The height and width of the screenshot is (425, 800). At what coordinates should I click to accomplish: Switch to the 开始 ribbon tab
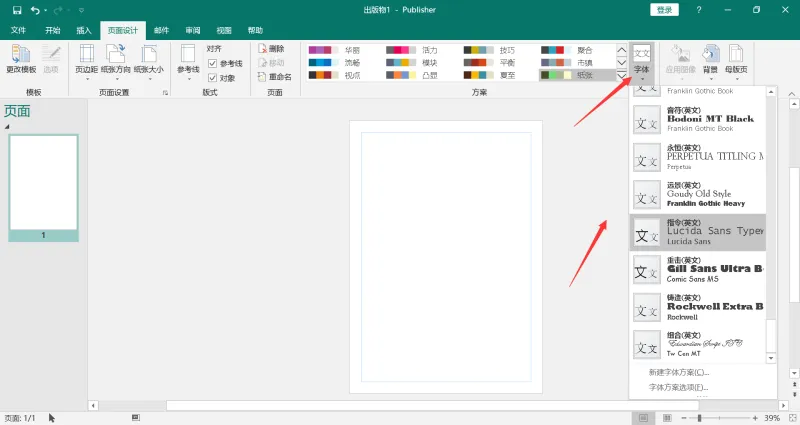click(x=53, y=30)
